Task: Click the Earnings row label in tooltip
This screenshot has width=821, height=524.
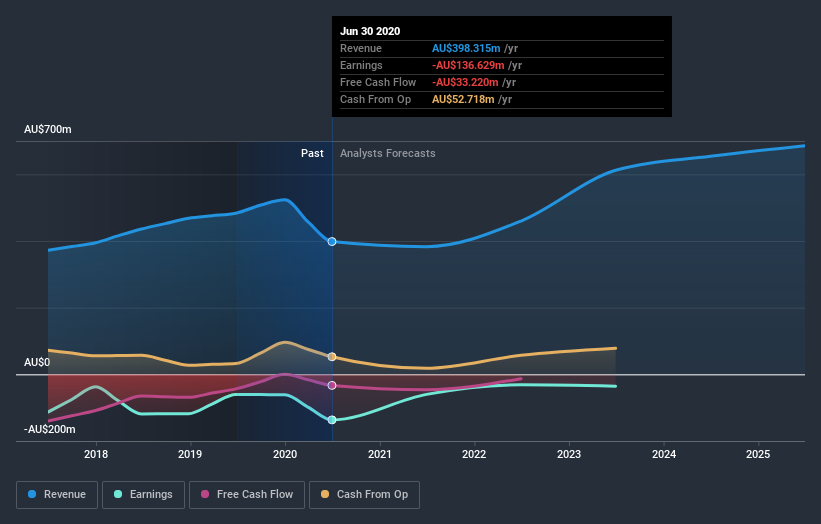Action: 361,65
